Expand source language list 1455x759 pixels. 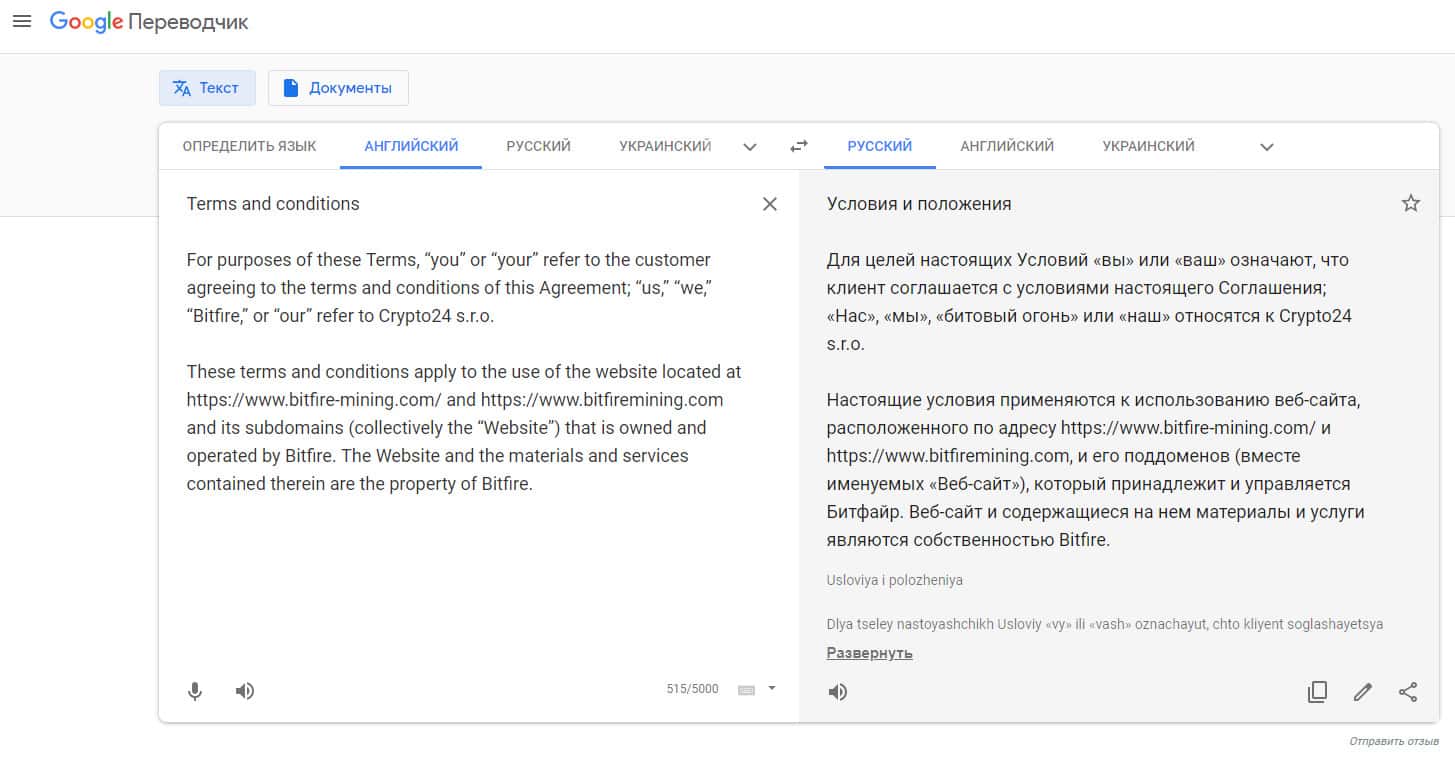click(750, 147)
